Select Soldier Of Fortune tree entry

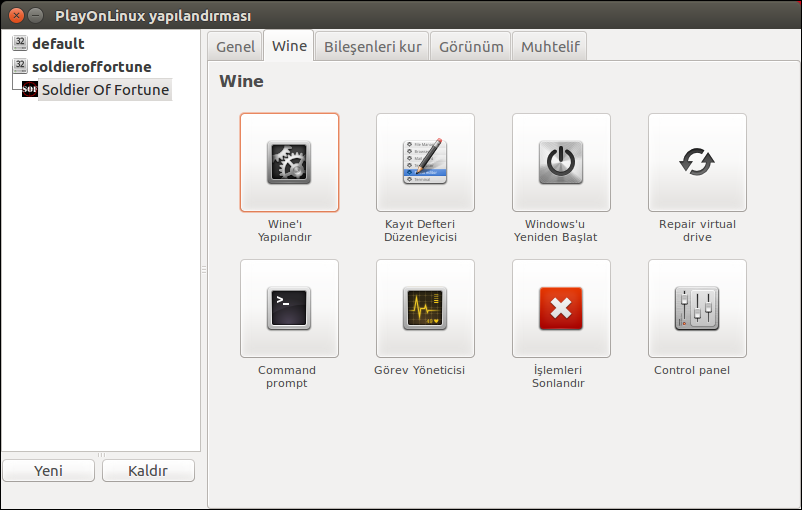click(105, 90)
